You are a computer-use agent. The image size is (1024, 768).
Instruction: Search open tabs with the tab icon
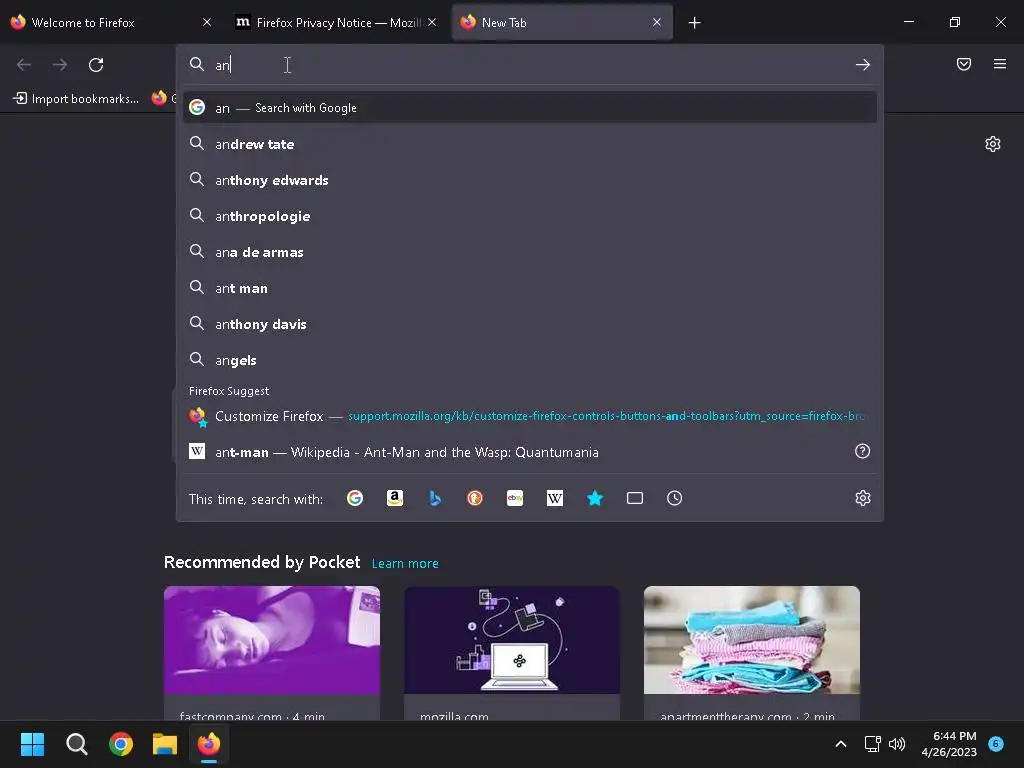pos(635,498)
